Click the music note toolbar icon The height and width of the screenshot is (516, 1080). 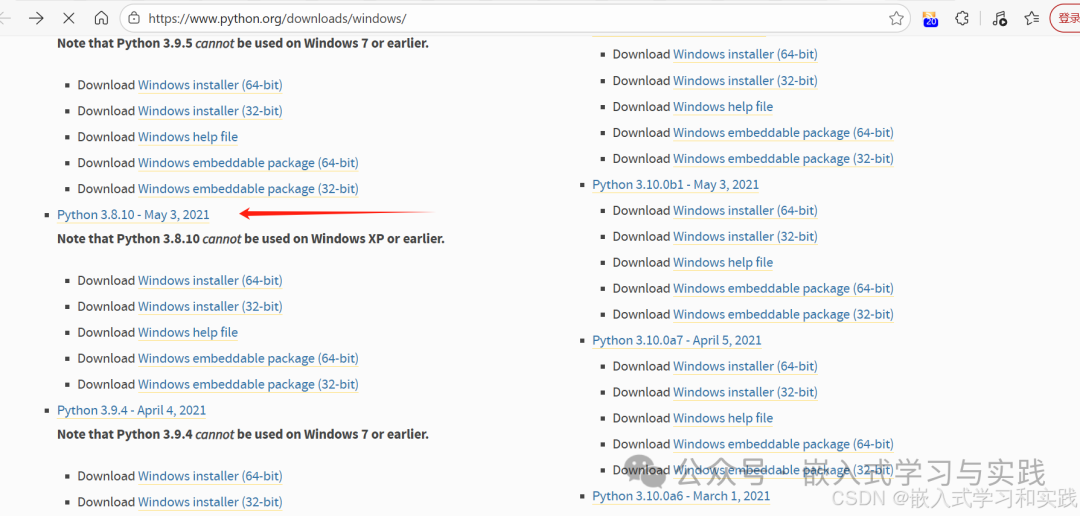click(x=999, y=19)
